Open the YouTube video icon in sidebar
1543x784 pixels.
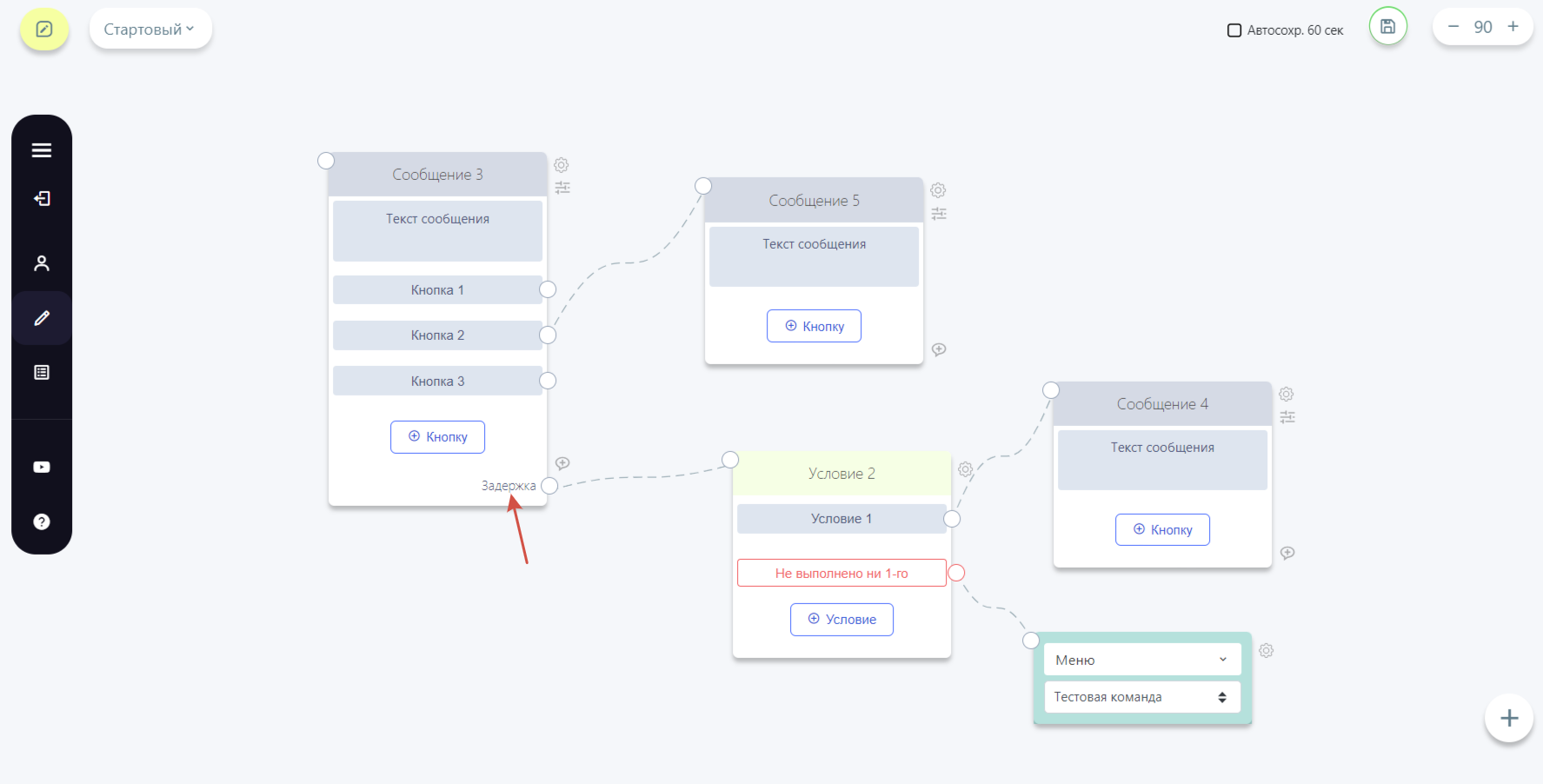click(x=42, y=467)
